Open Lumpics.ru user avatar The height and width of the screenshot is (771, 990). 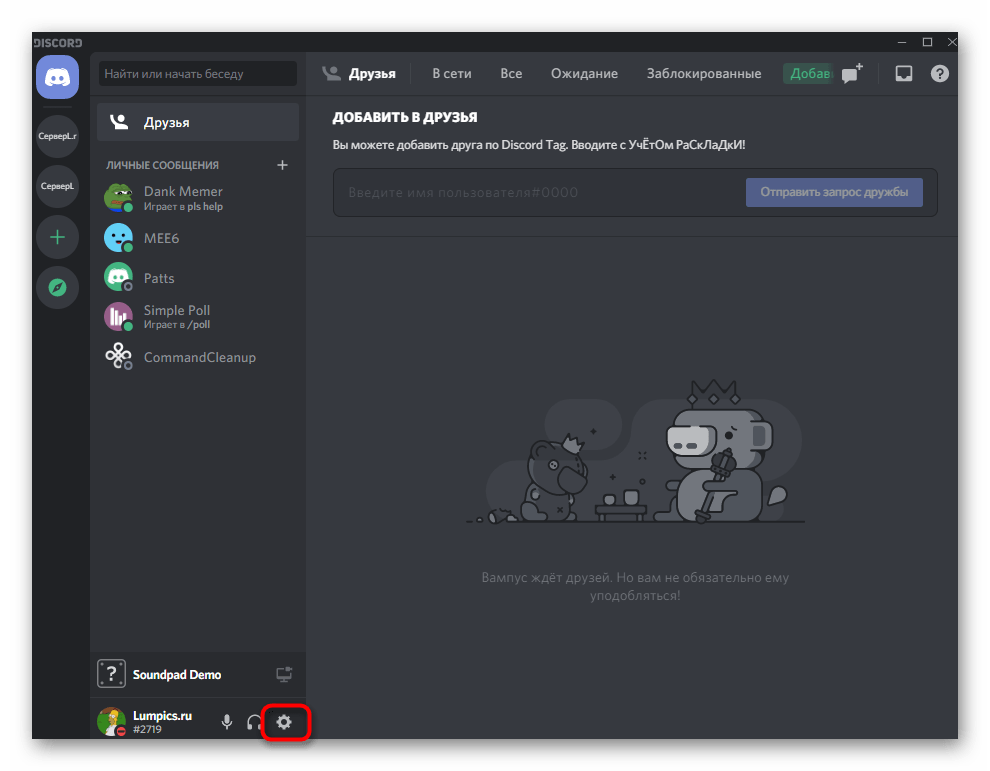(x=112, y=721)
